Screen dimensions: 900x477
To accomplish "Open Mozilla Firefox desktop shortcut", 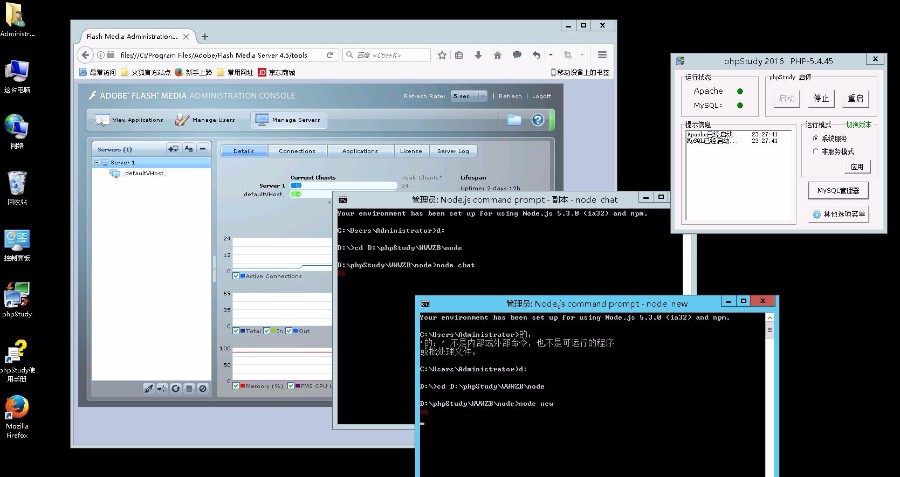I will tap(16, 410).
